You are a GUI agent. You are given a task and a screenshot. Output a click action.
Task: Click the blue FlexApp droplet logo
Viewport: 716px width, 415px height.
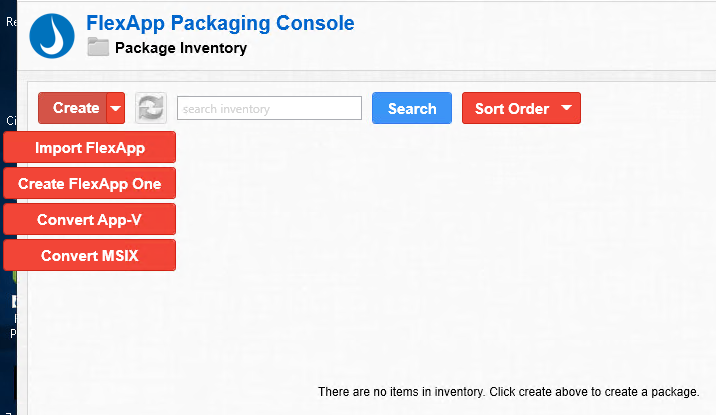click(52, 36)
